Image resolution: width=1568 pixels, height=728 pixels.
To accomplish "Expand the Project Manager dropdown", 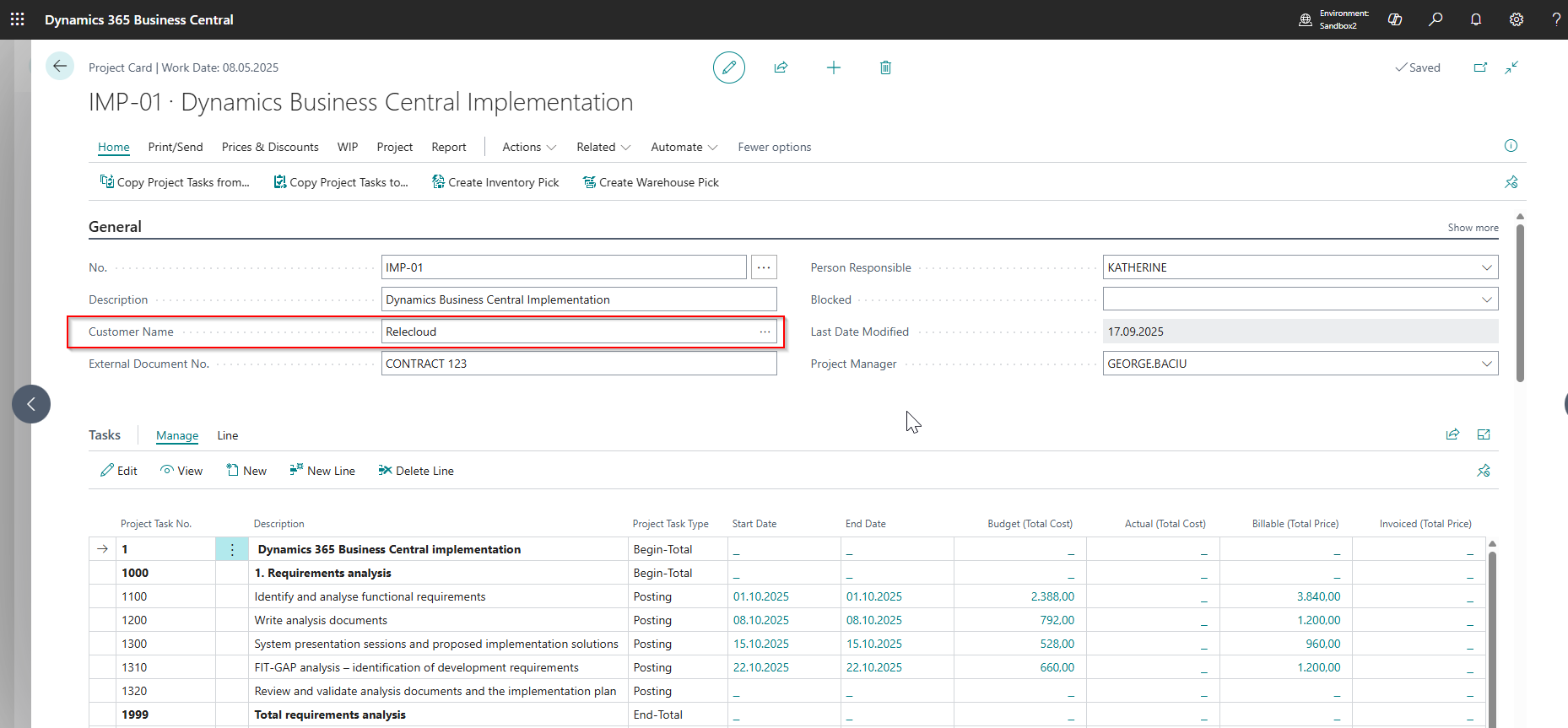I will click(x=1486, y=364).
